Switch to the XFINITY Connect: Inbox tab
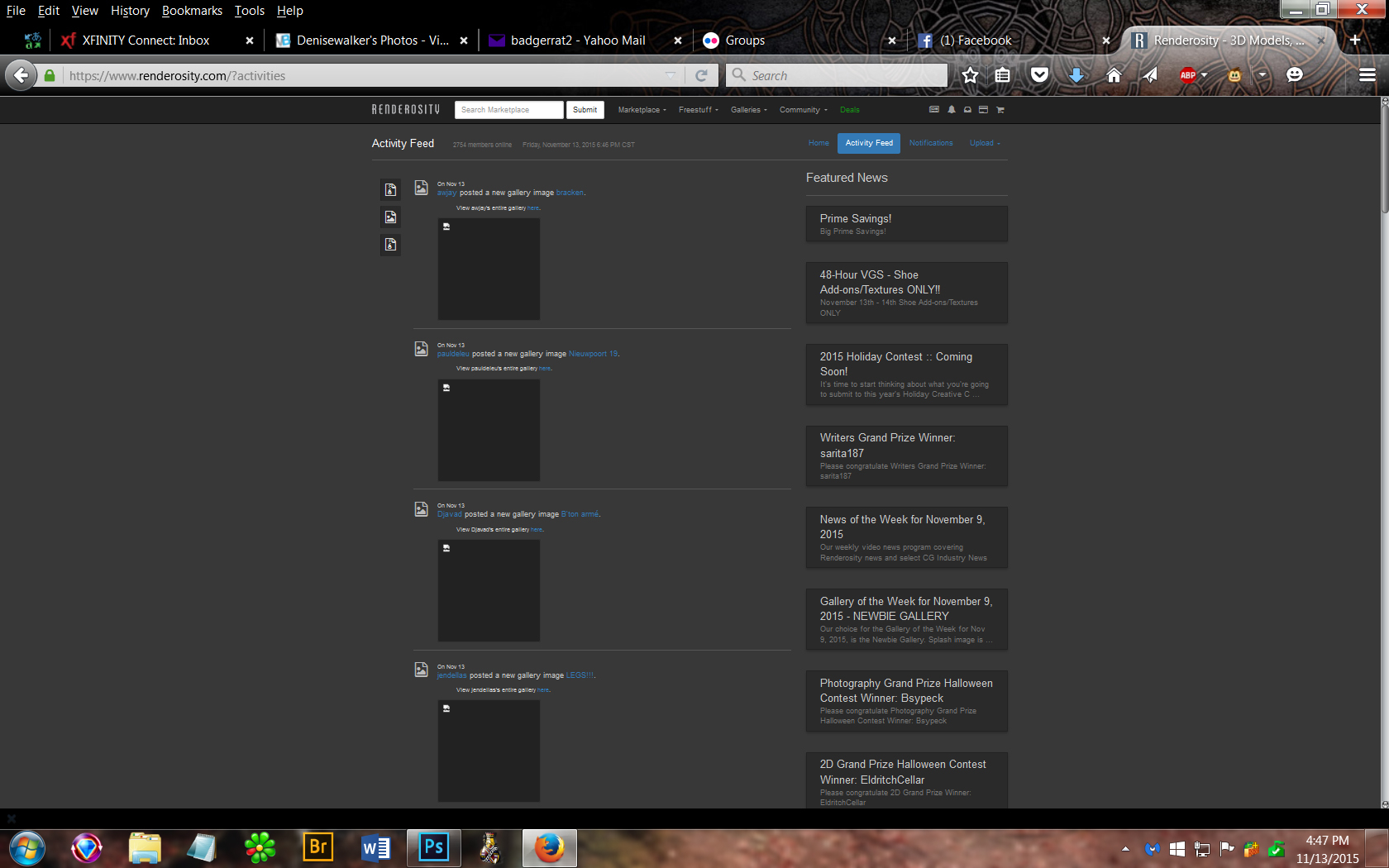1389x868 pixels. [157, 41]
